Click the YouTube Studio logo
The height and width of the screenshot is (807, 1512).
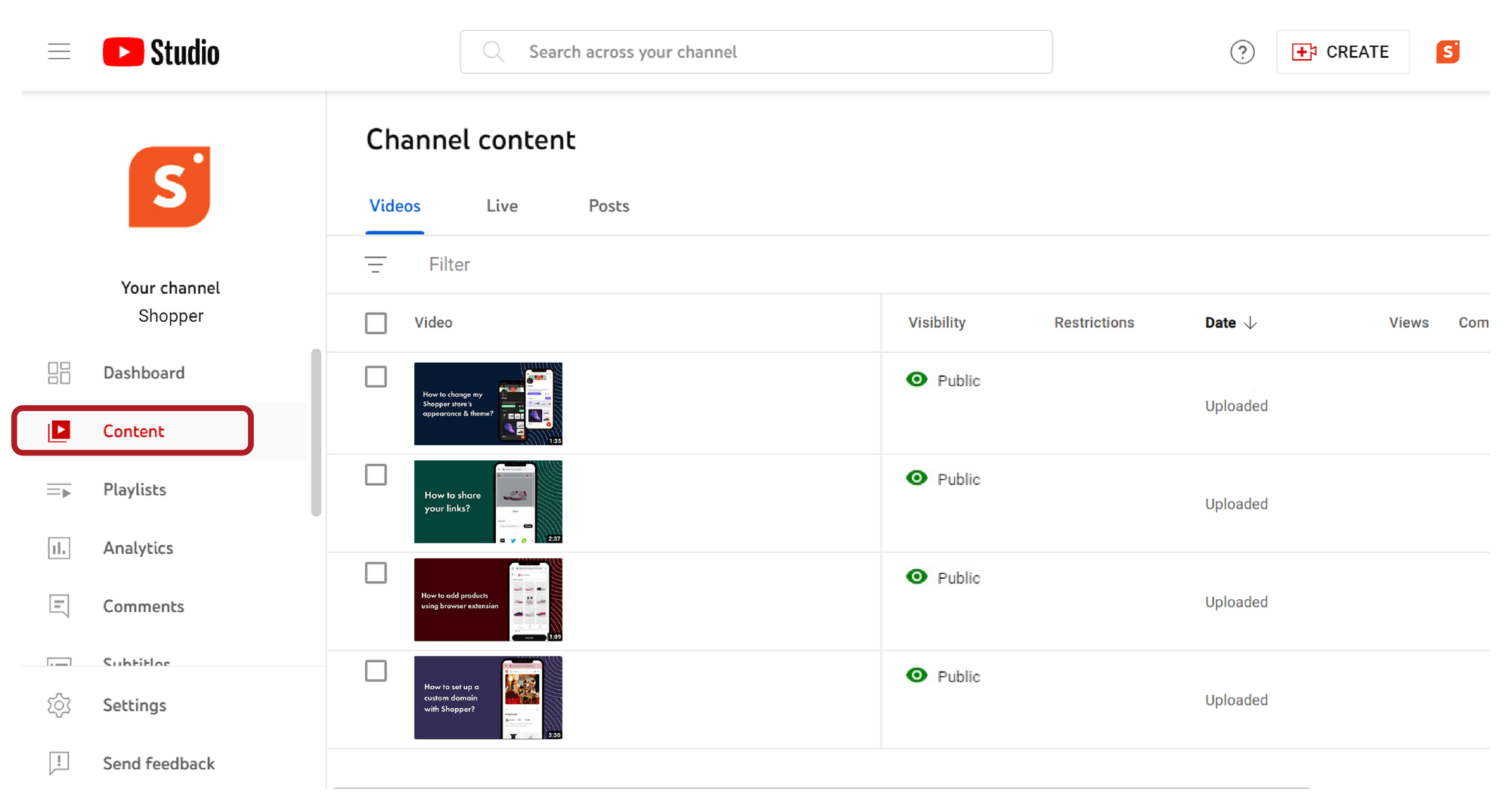(161, 52)
